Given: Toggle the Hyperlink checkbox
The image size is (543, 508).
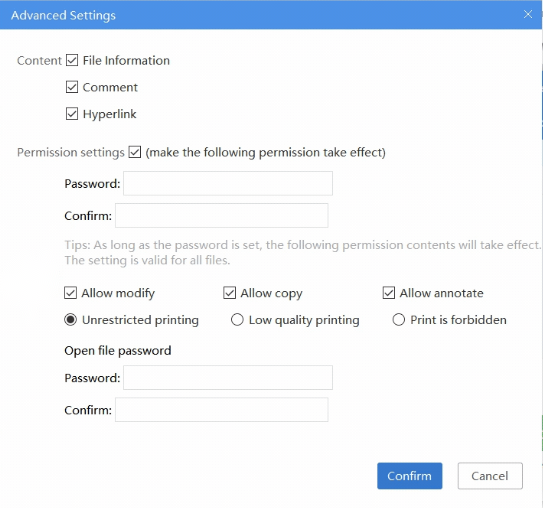Looking at the screenshot, I should point(72,114).
